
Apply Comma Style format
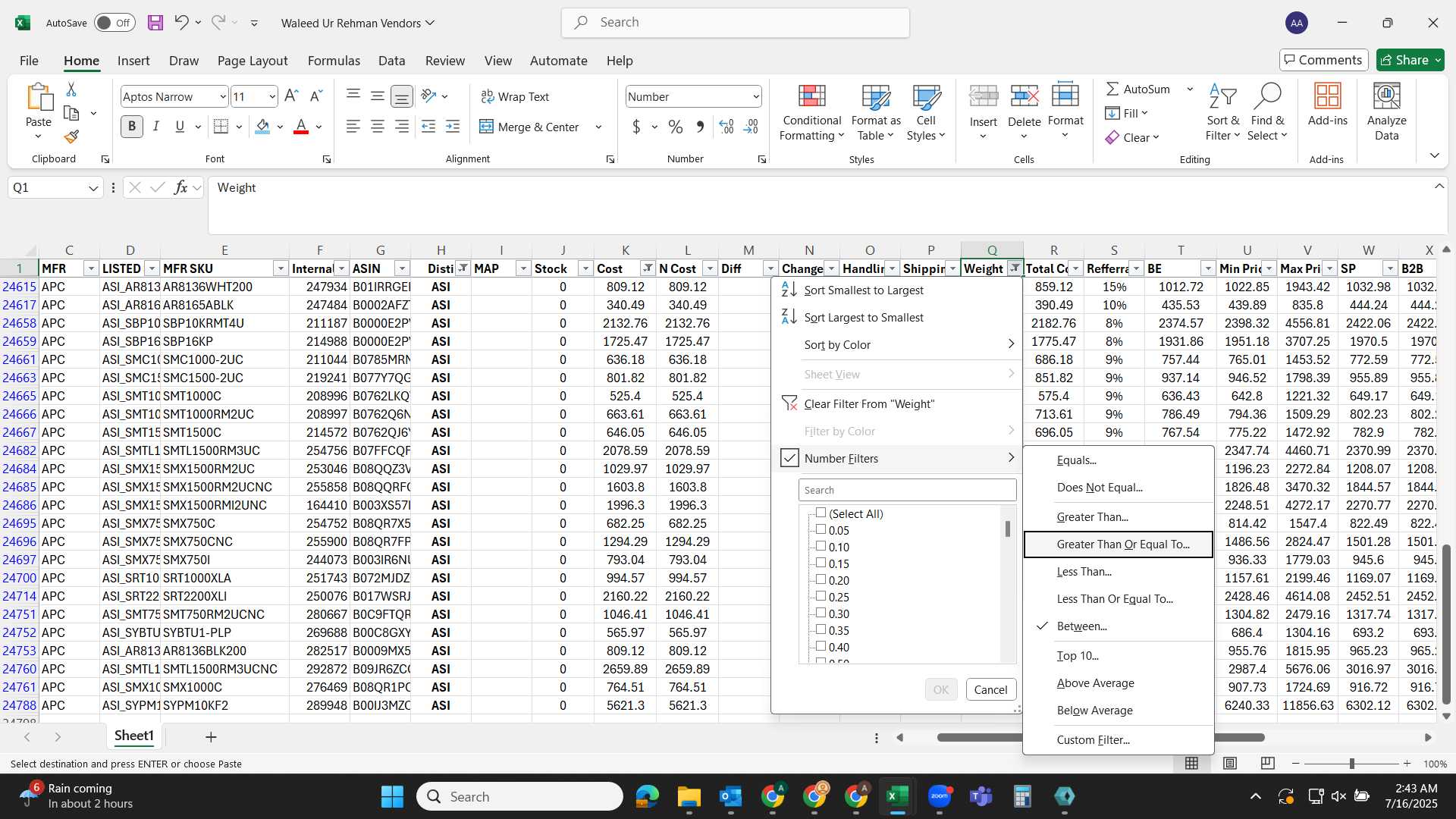700,127
